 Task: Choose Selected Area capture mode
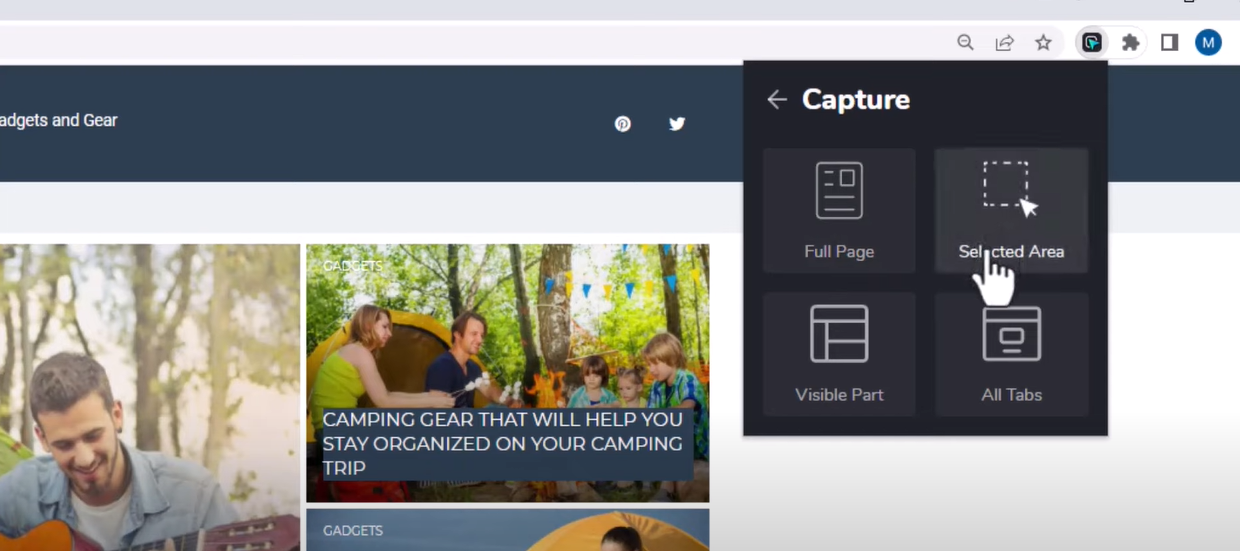click(1011, 211)
